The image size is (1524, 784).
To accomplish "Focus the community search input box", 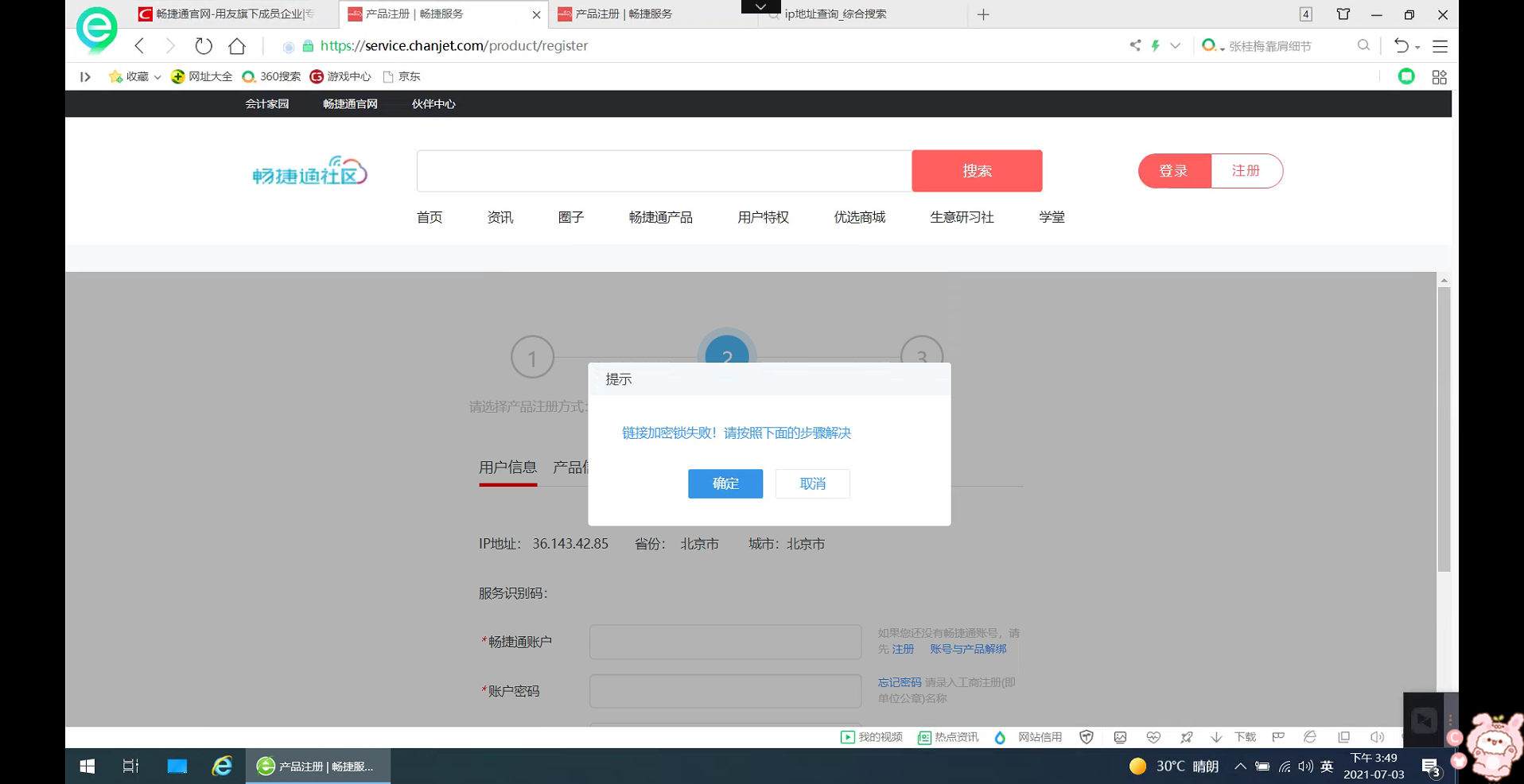I will tap(664, 171).
